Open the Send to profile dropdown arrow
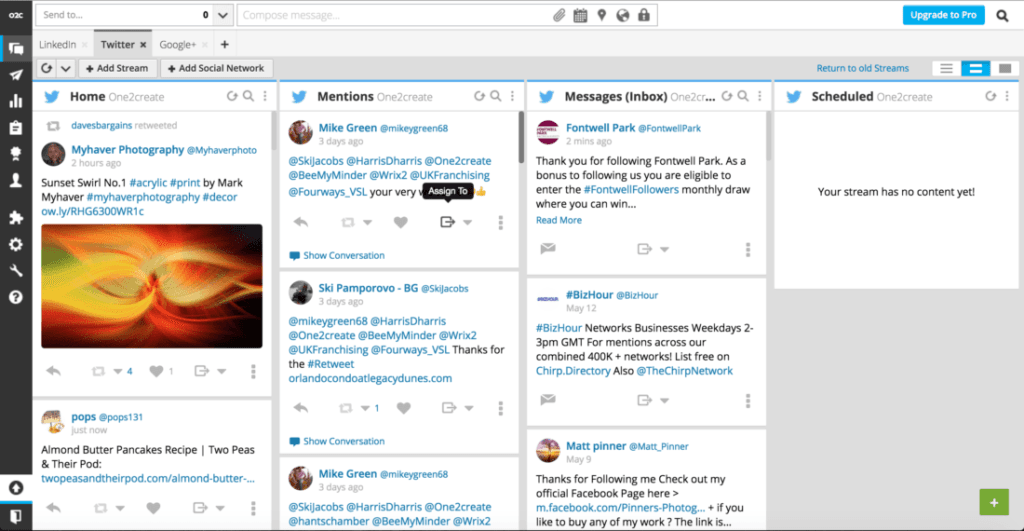 [223, 15]
